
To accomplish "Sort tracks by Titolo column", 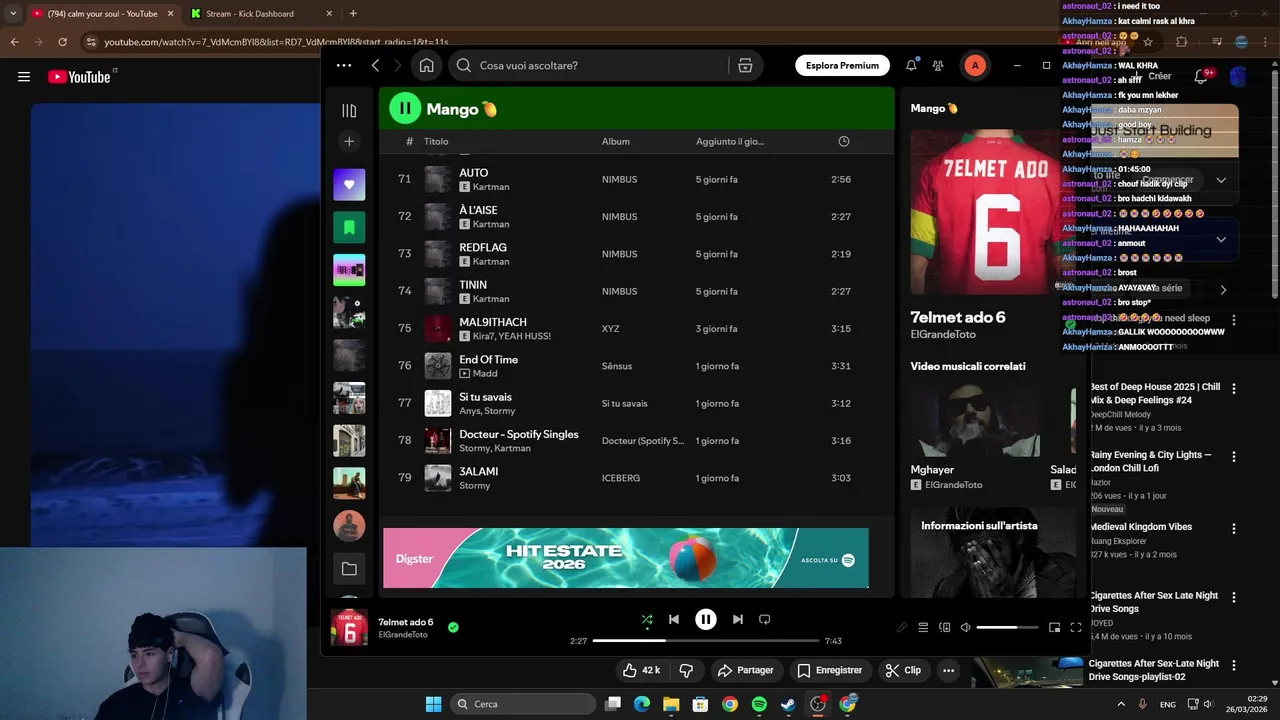I will pyautogui.click(x=436, y=141).
